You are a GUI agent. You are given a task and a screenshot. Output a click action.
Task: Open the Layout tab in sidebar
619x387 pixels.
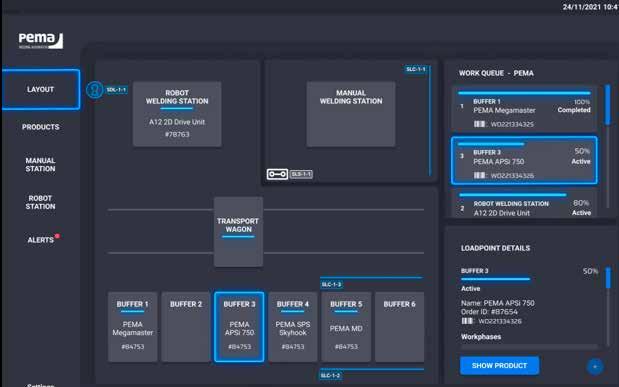click(41, 90)
